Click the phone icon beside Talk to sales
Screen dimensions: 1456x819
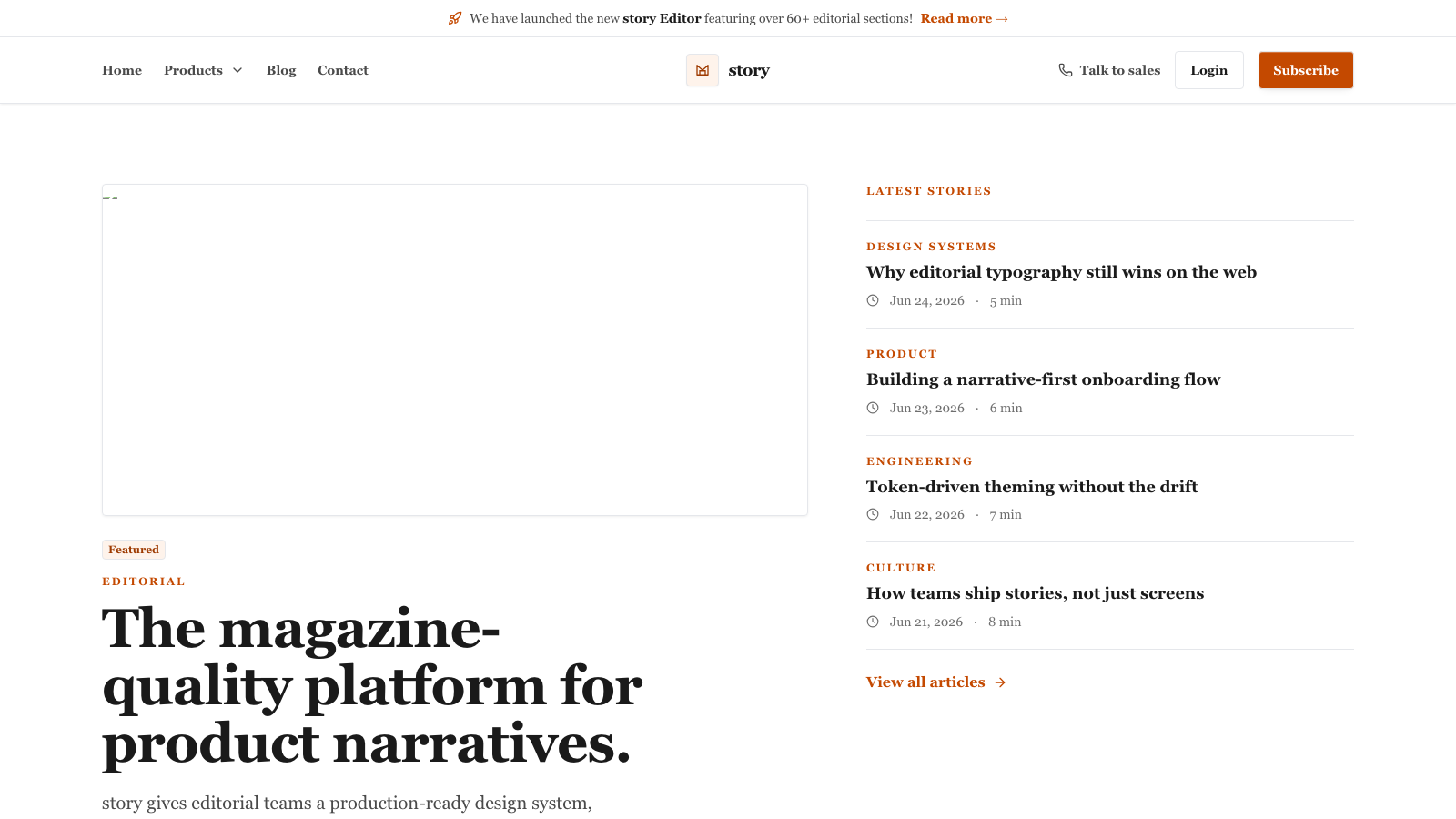point(1066,70)
